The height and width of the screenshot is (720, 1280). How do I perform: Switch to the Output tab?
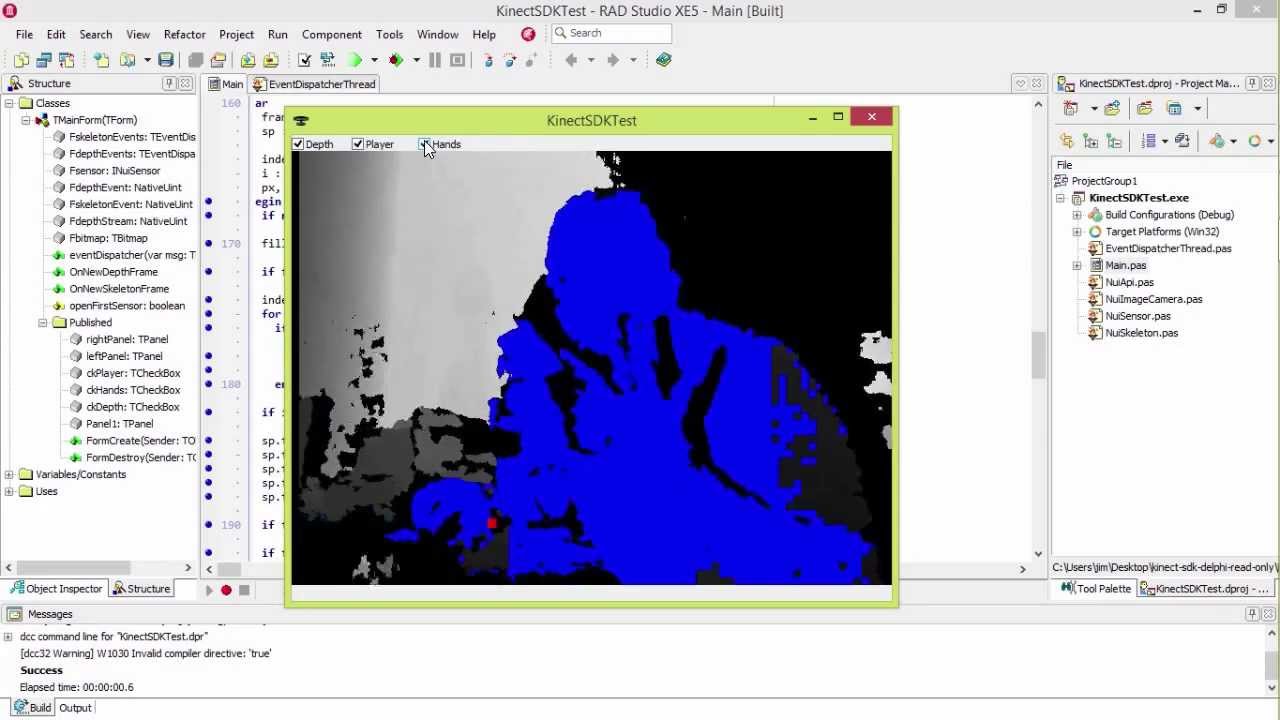click(x=75, y=708)
